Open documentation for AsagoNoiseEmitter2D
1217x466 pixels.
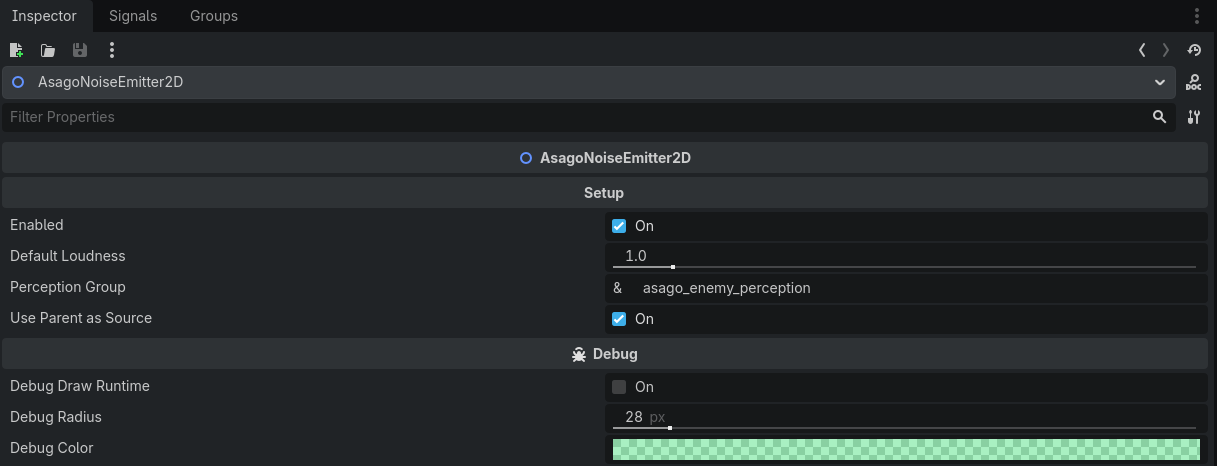tap(1194, 83)
